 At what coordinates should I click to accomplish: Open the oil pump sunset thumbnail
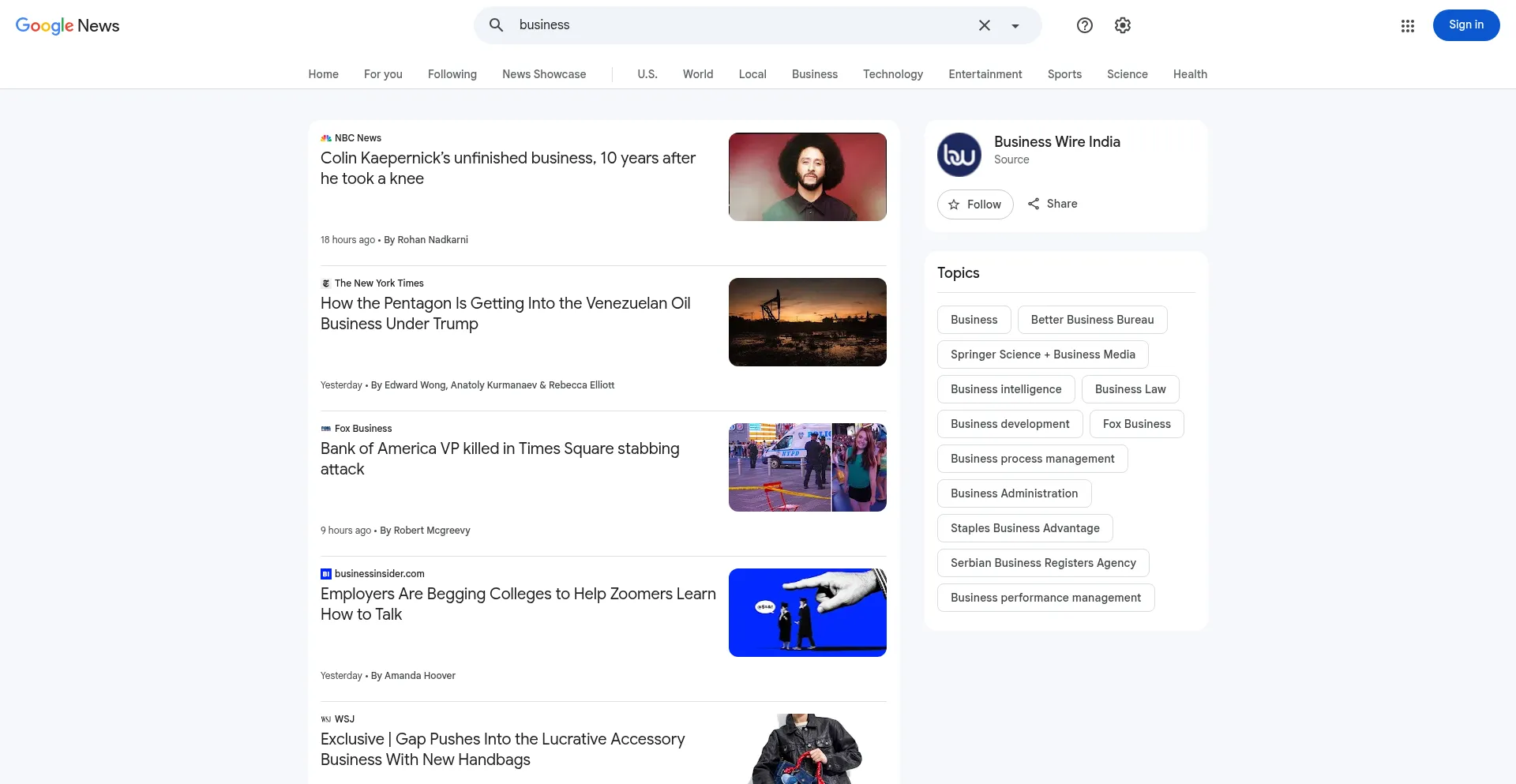[x=808, y=322]
